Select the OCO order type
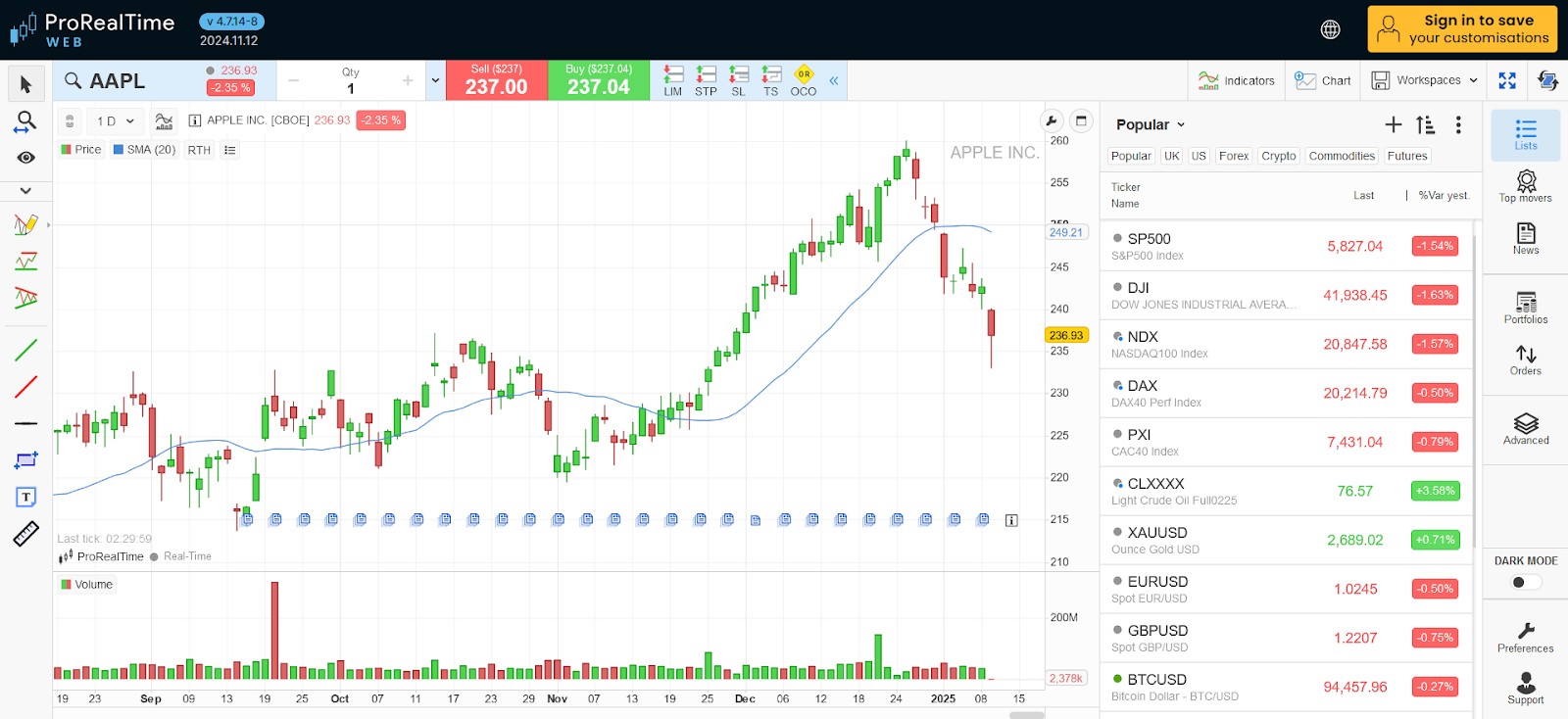The height and width of the screenshot is (719, 1568). pyautogui.click(x=804, y=80)
